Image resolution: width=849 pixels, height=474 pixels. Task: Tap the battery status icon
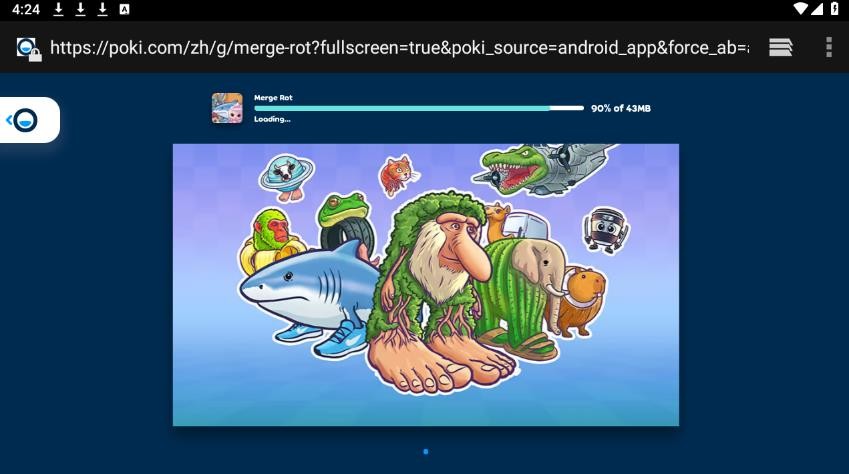(x=834, y=9)
